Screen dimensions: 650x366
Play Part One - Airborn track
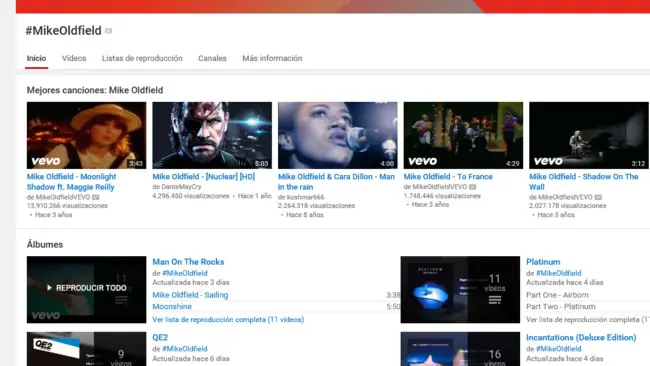point(557,295)
